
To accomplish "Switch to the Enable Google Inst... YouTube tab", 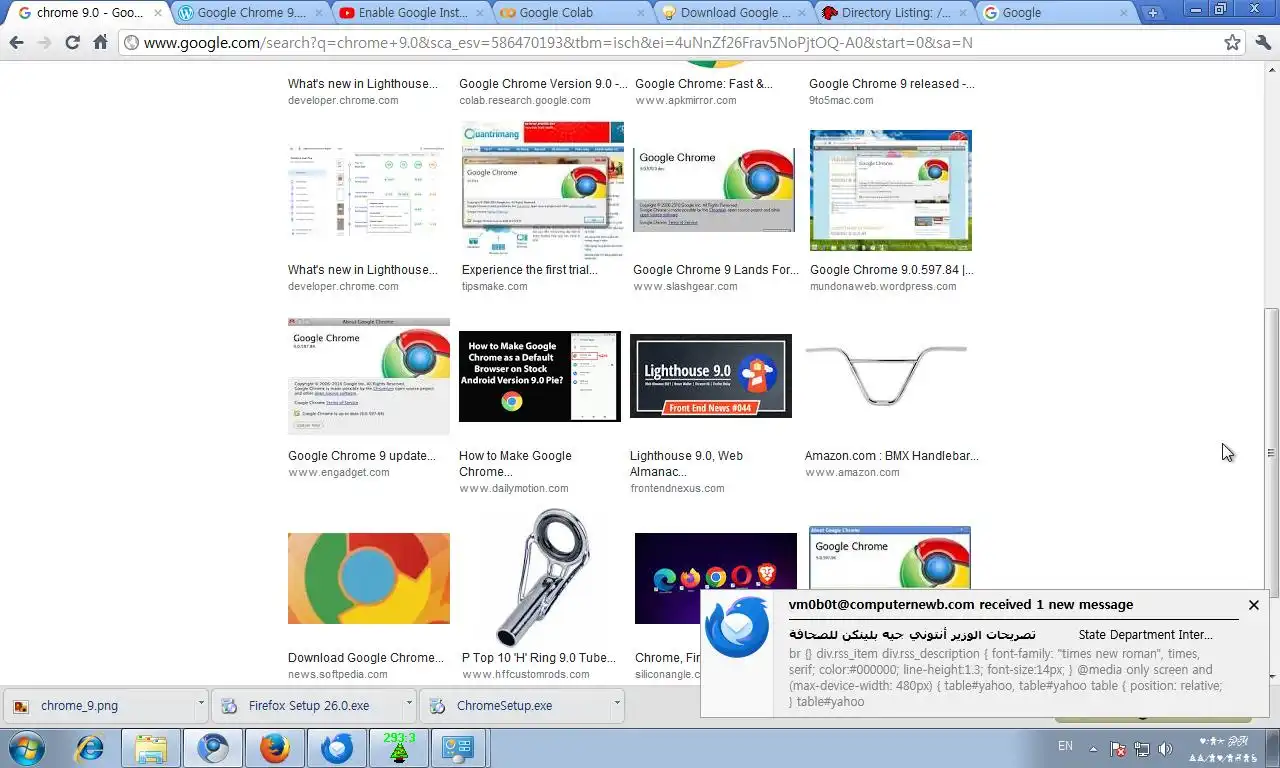I will [x=413, y=13].
